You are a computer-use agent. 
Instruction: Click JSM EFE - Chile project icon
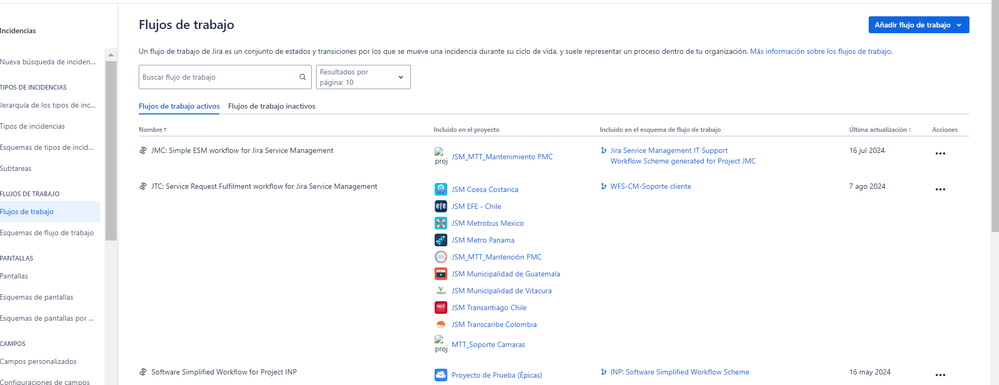click(x=440, y=206)
